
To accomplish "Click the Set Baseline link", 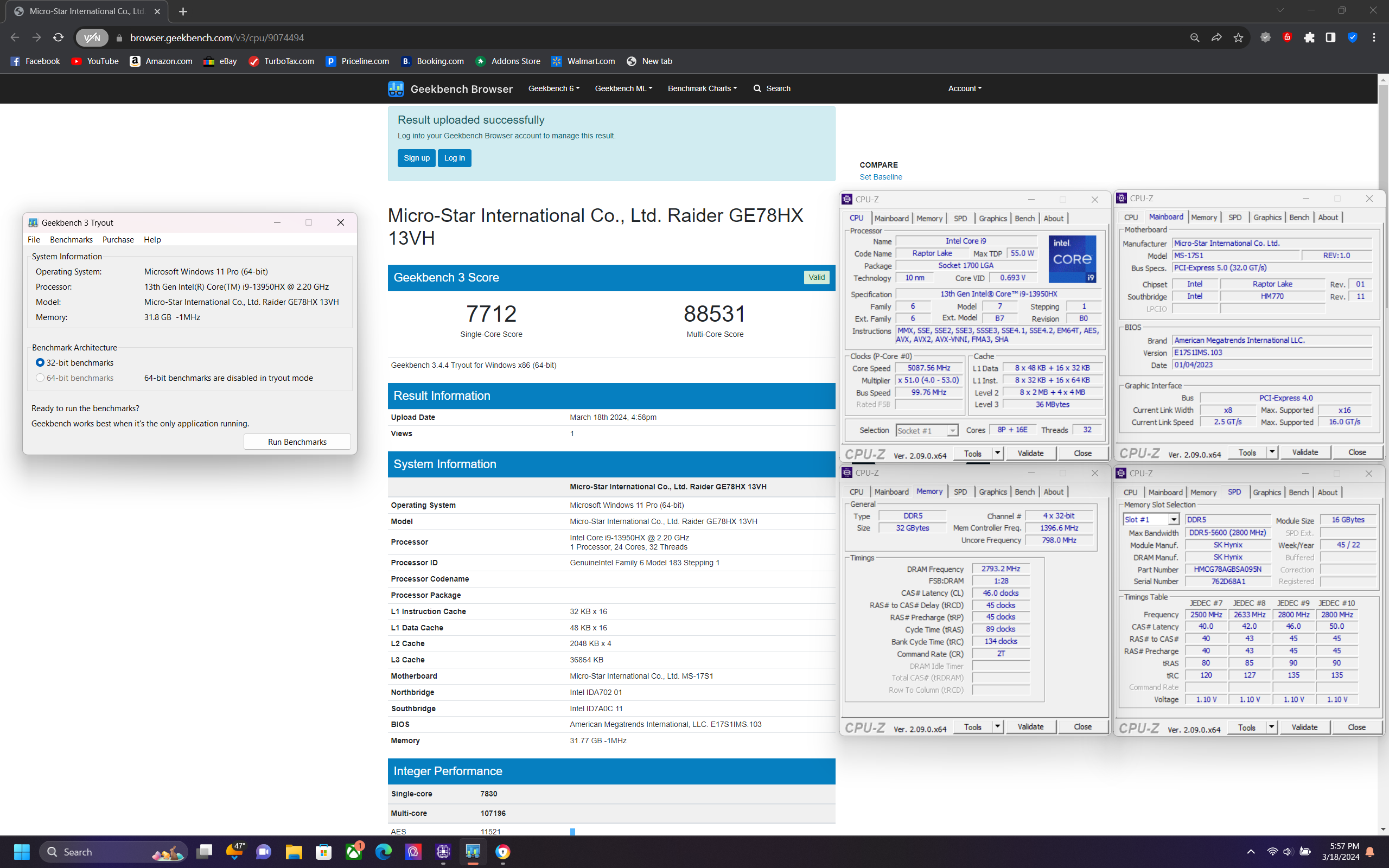I will click(x=881, y=177).
